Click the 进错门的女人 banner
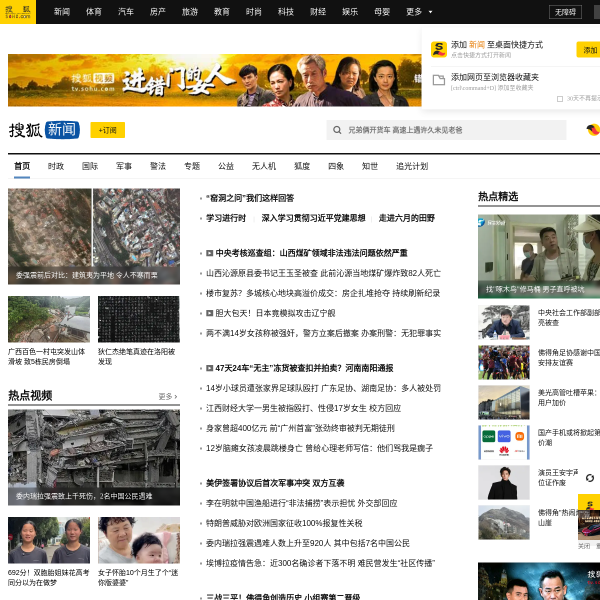Image resolution: width=600 pixels, height=600 pixels. click(x=215, y=80)
